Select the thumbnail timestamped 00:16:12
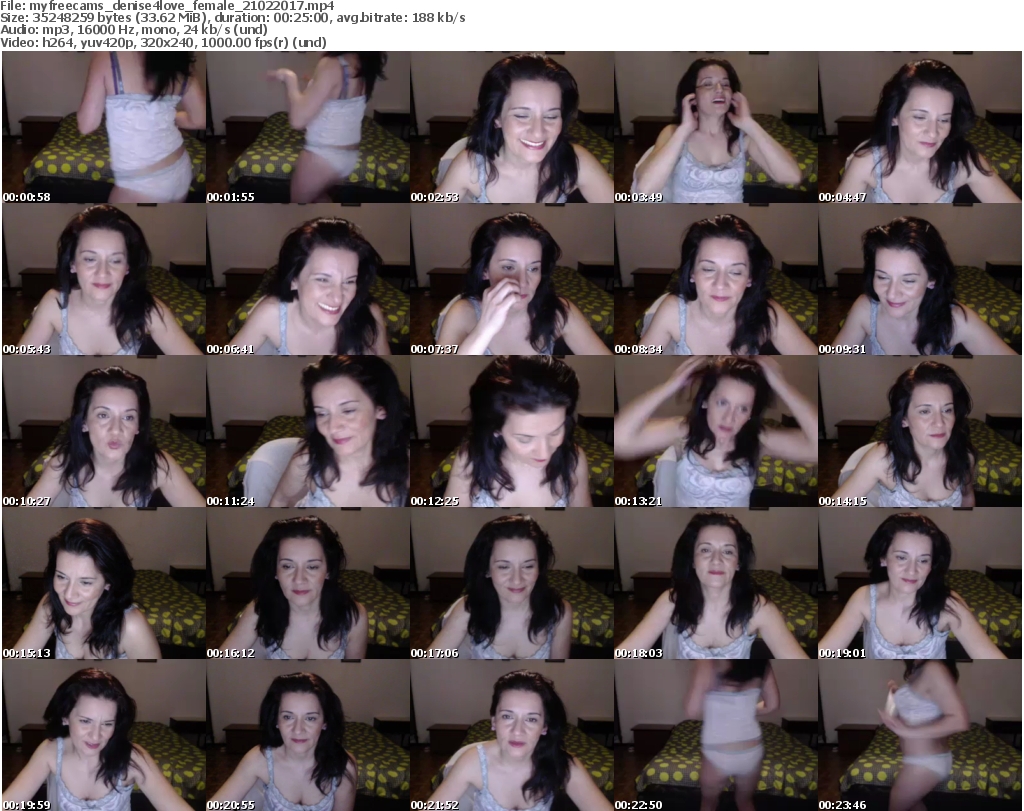This screenshot has width=1024, height=811. (x=308, y=583)
